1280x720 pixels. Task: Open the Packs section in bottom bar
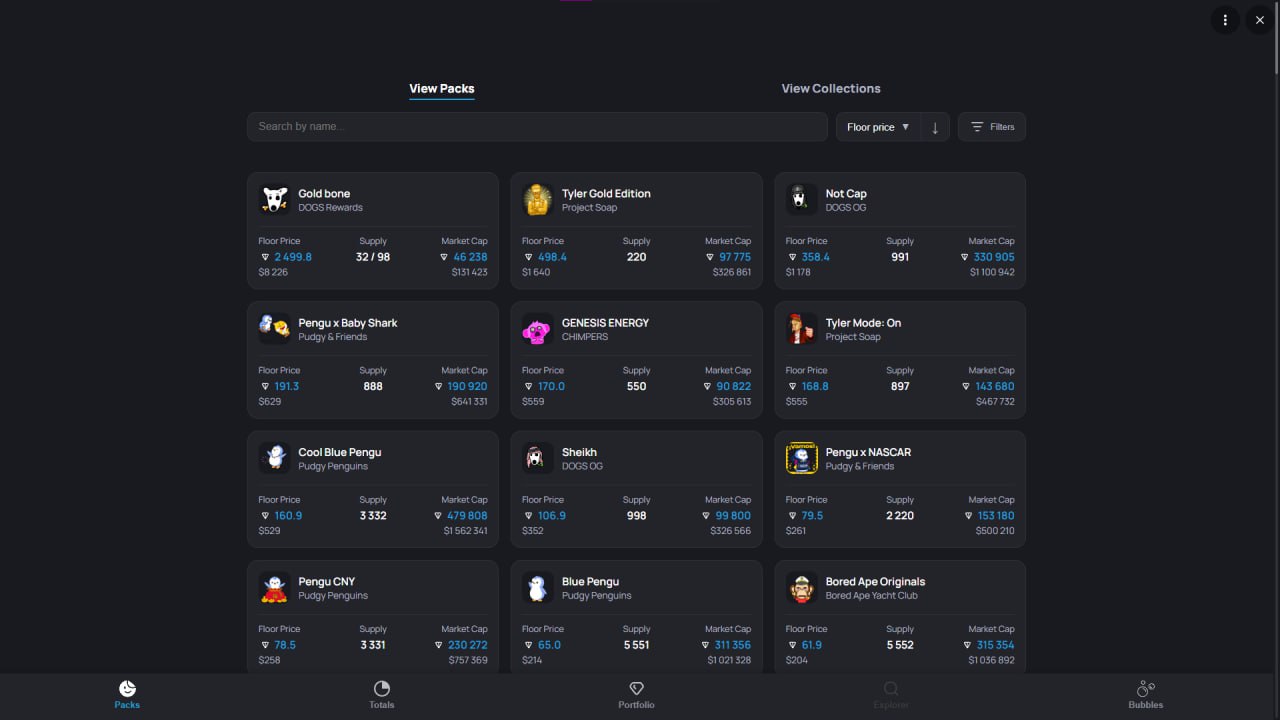(x=127, y=695)
